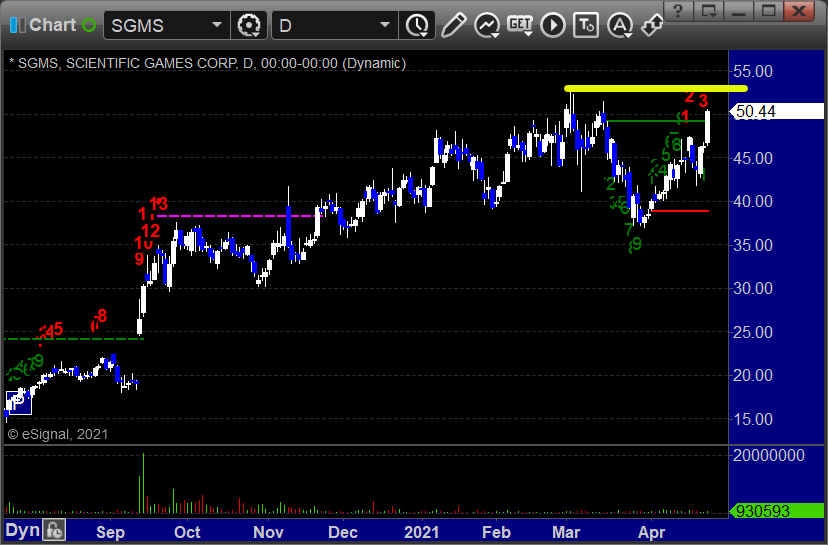Click the double-arrow icon after A
Image resolution: width=828 pixels, height=545 pixels.
click(652, 25)
